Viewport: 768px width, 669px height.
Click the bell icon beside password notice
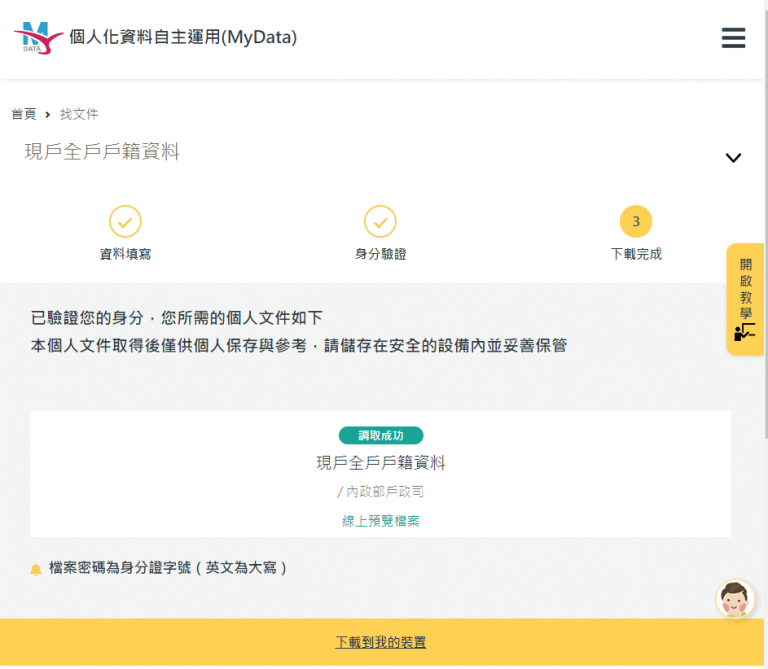pyautogui.click(x=36, y=569)
